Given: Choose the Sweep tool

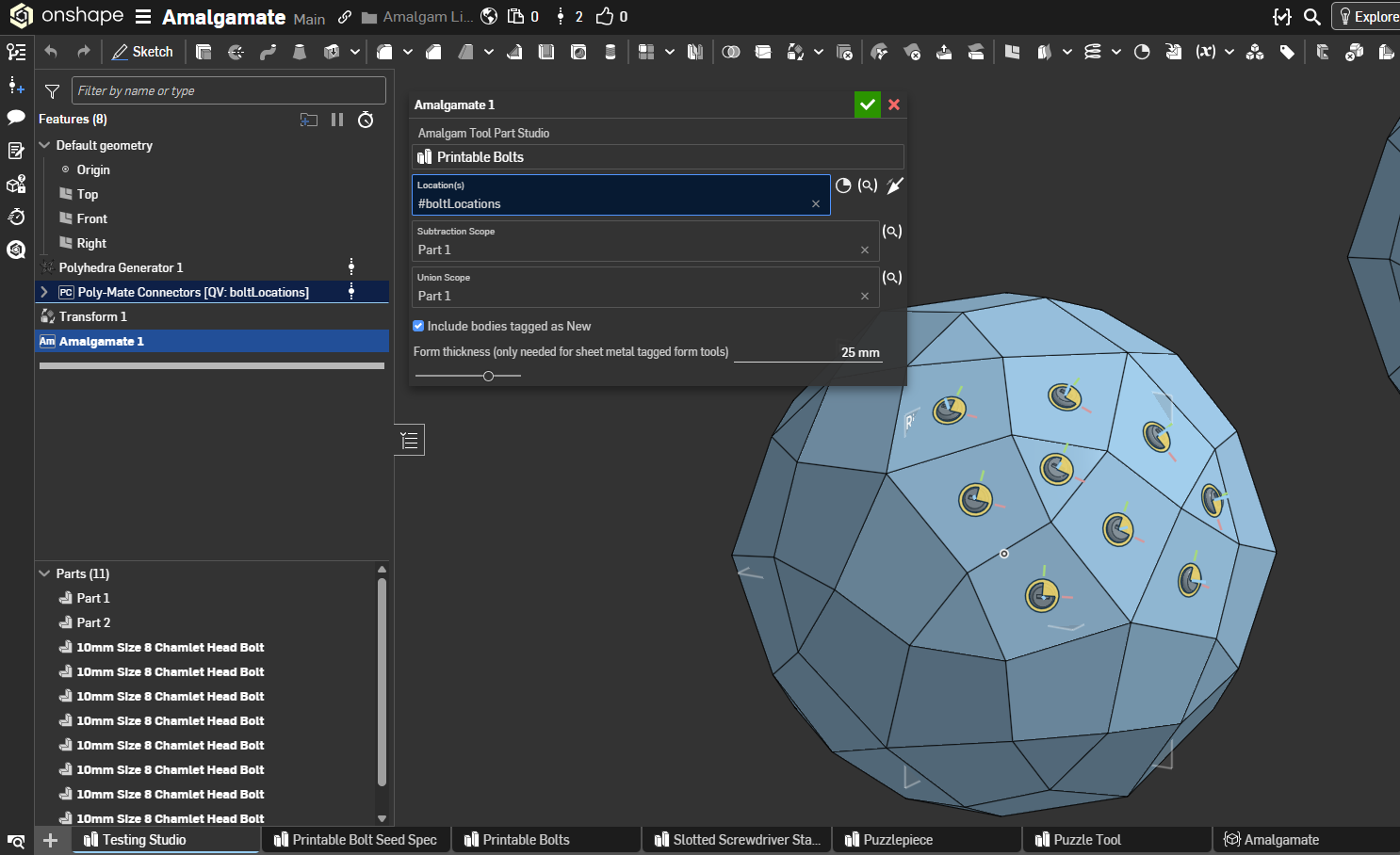Looking at the screenshot, I should coord(268,52).
